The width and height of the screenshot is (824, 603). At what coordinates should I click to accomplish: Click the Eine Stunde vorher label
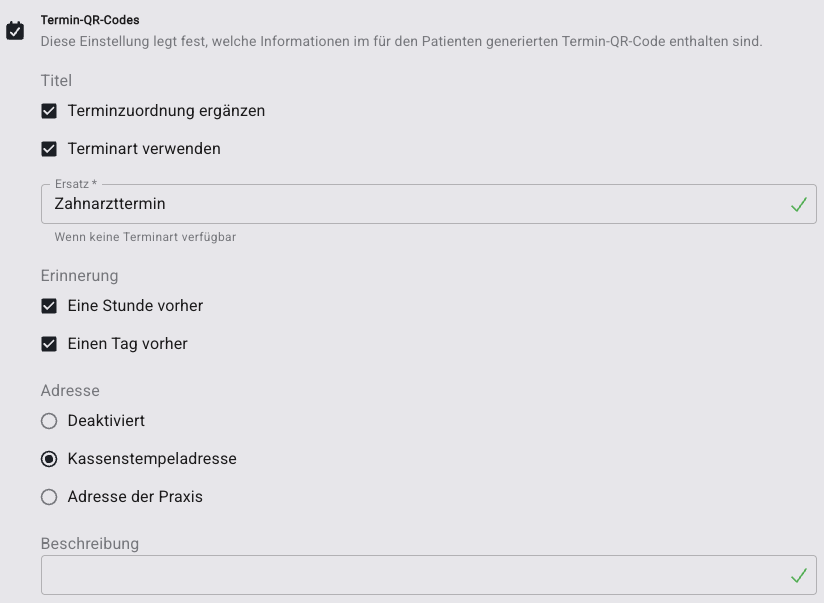pyautogui.click(x=135, y=306)
